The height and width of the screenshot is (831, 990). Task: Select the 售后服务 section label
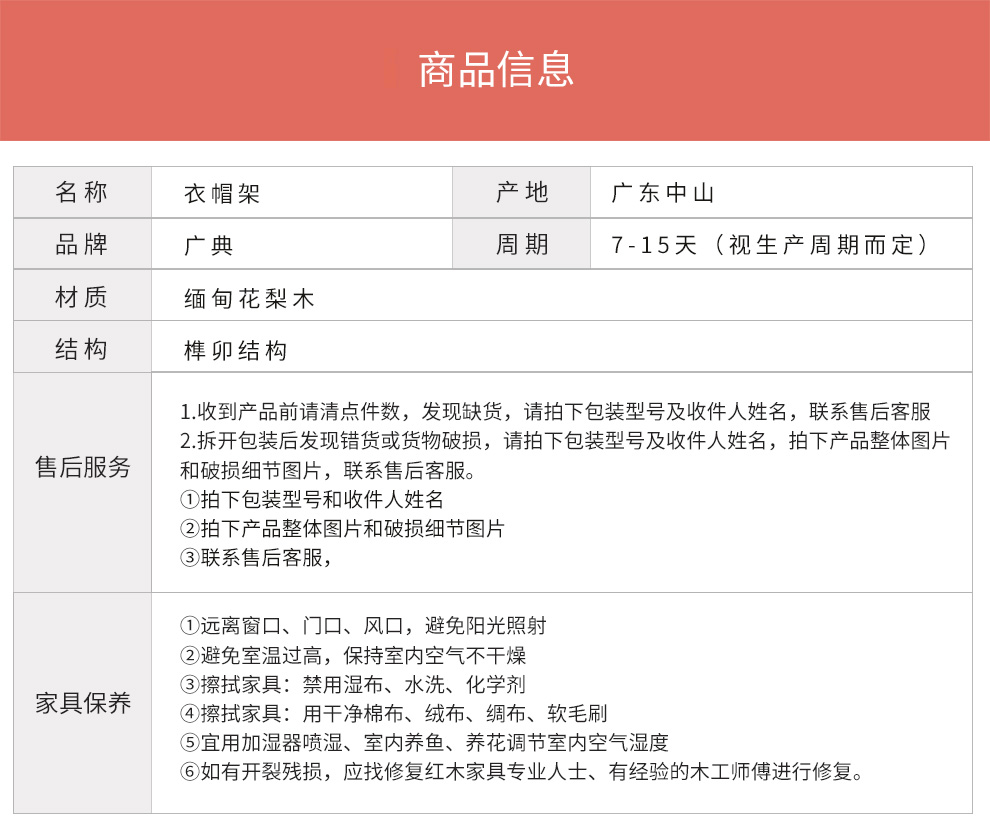pos(82,467)
